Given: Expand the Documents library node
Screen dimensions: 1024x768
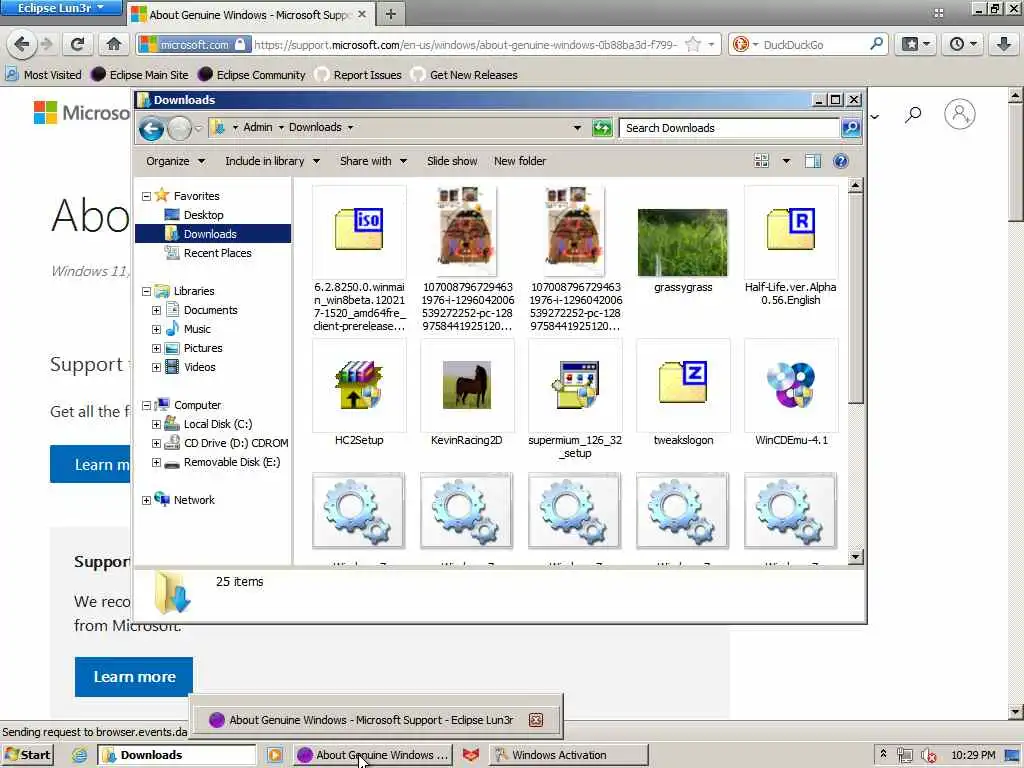Looking at the screenshot, I should (x=156, y=310).
